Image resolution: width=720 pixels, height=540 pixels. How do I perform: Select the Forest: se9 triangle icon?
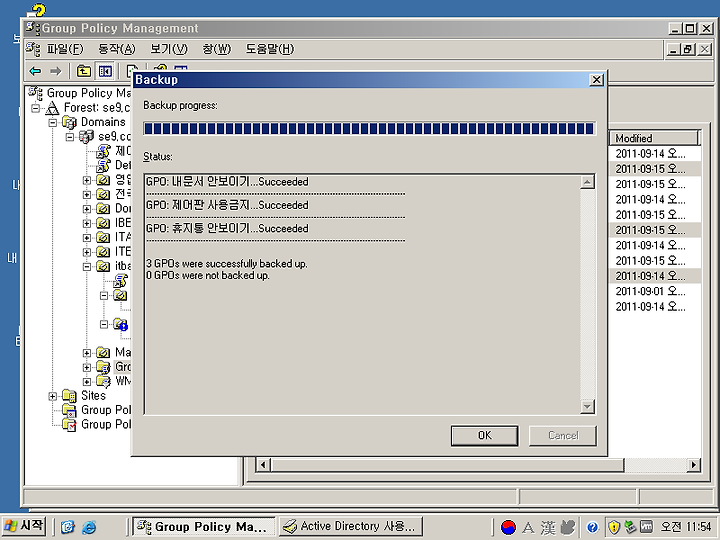[x=53, y=108]
